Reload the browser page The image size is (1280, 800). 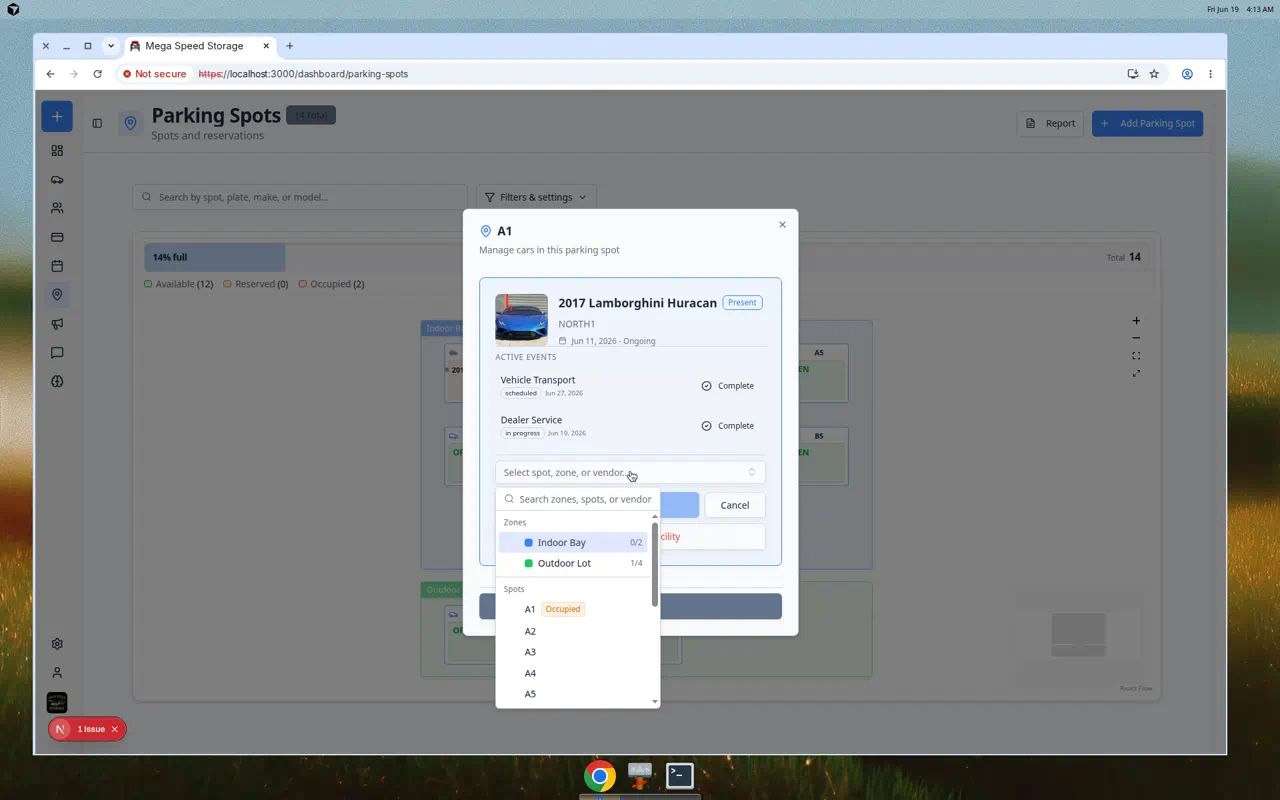click(x=97, y=74)
